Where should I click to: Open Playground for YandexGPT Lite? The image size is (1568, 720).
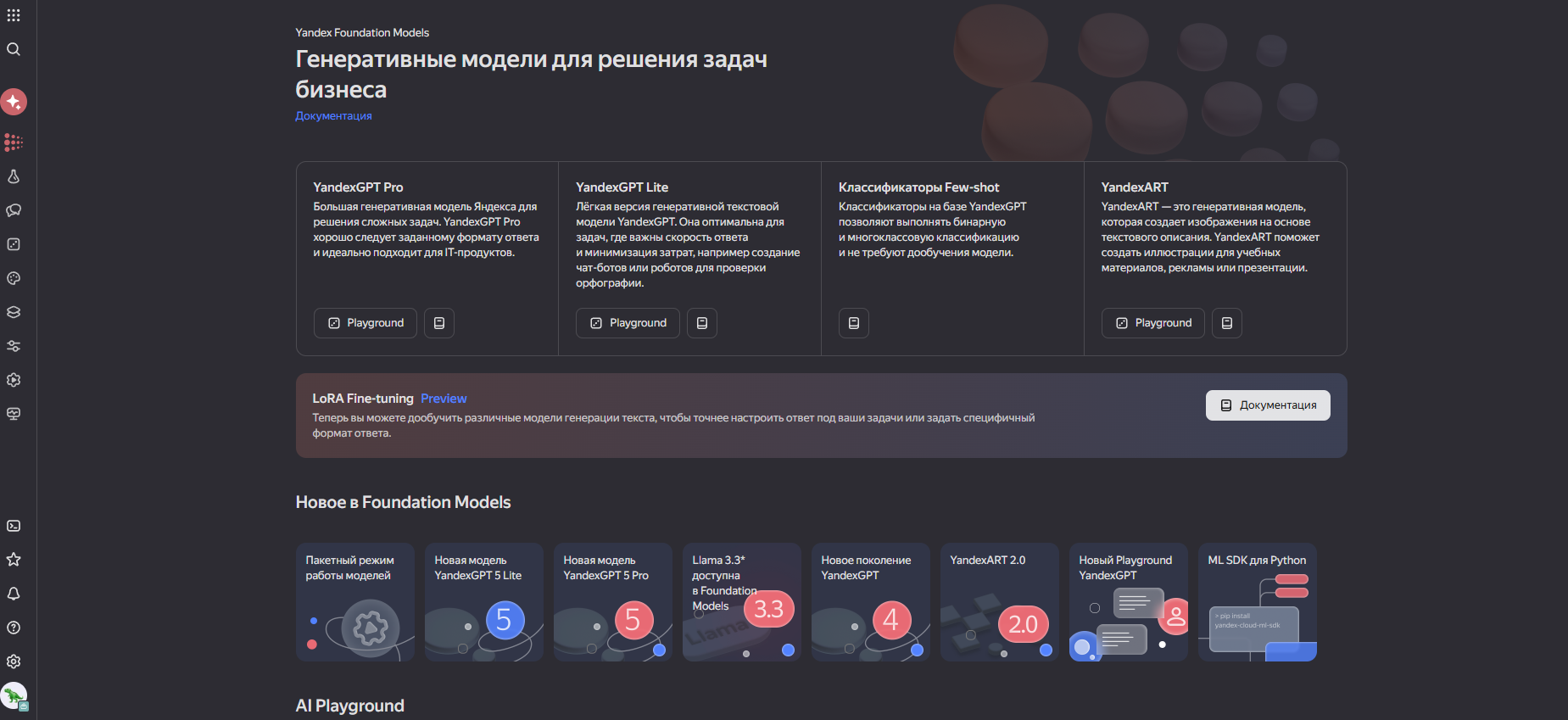[628, 323]
